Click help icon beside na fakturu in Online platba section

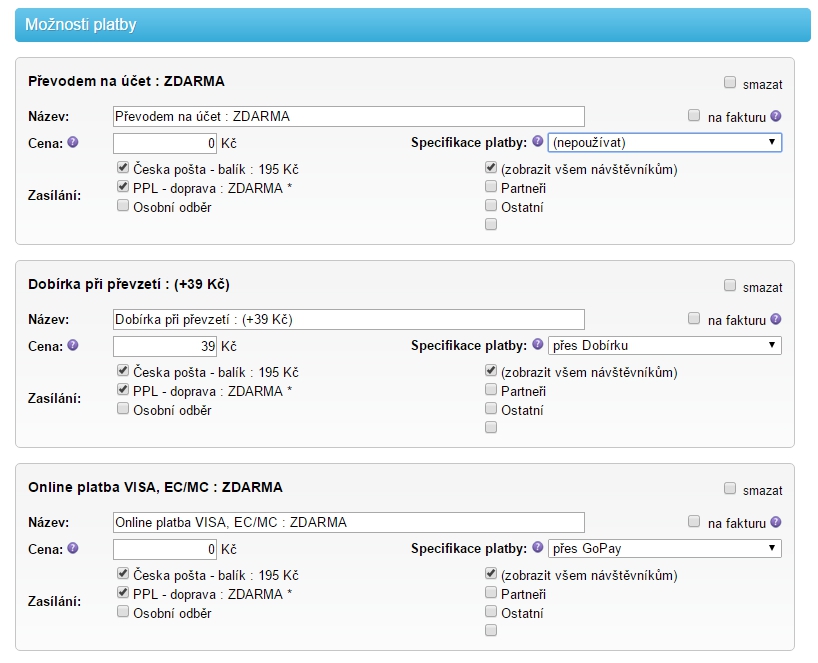click(776, 522)
